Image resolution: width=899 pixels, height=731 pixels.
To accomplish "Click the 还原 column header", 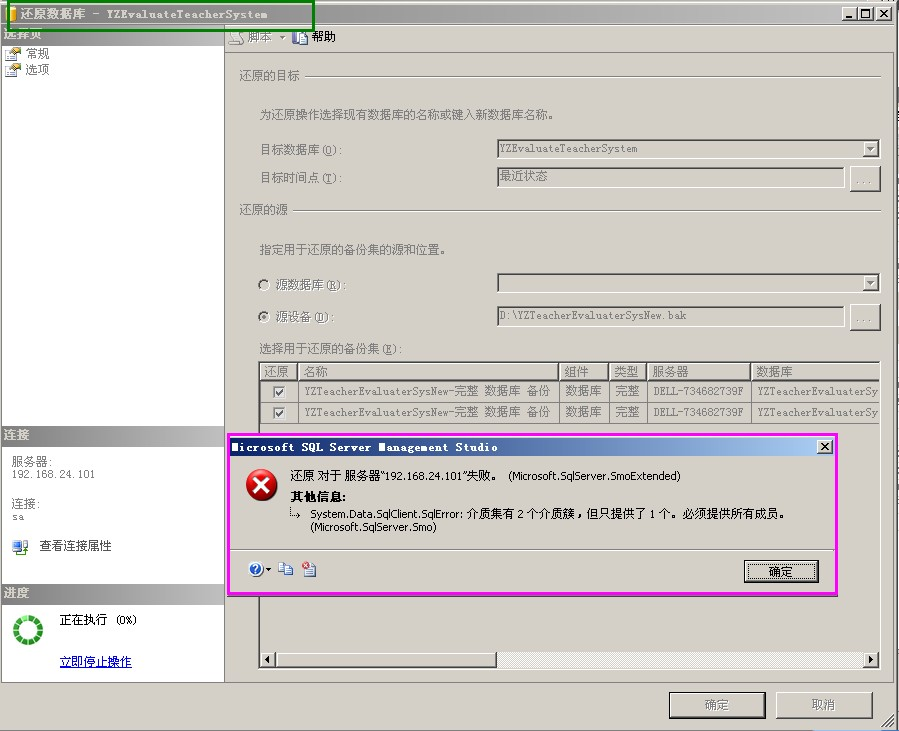I will (279, 372).
